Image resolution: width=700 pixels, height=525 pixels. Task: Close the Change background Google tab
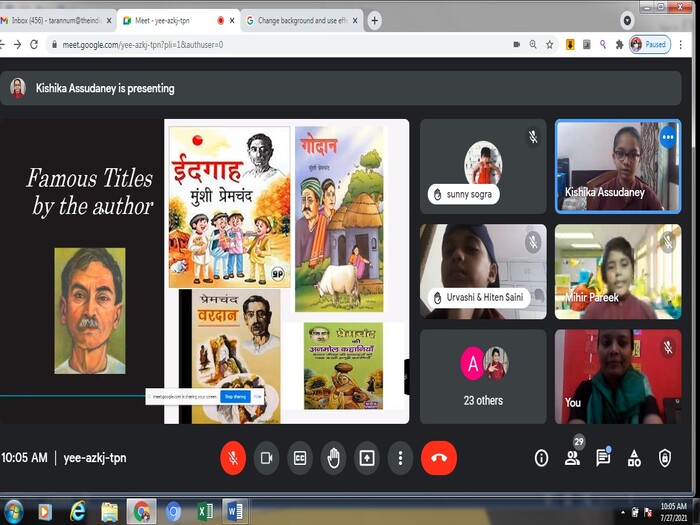(355, 21)
